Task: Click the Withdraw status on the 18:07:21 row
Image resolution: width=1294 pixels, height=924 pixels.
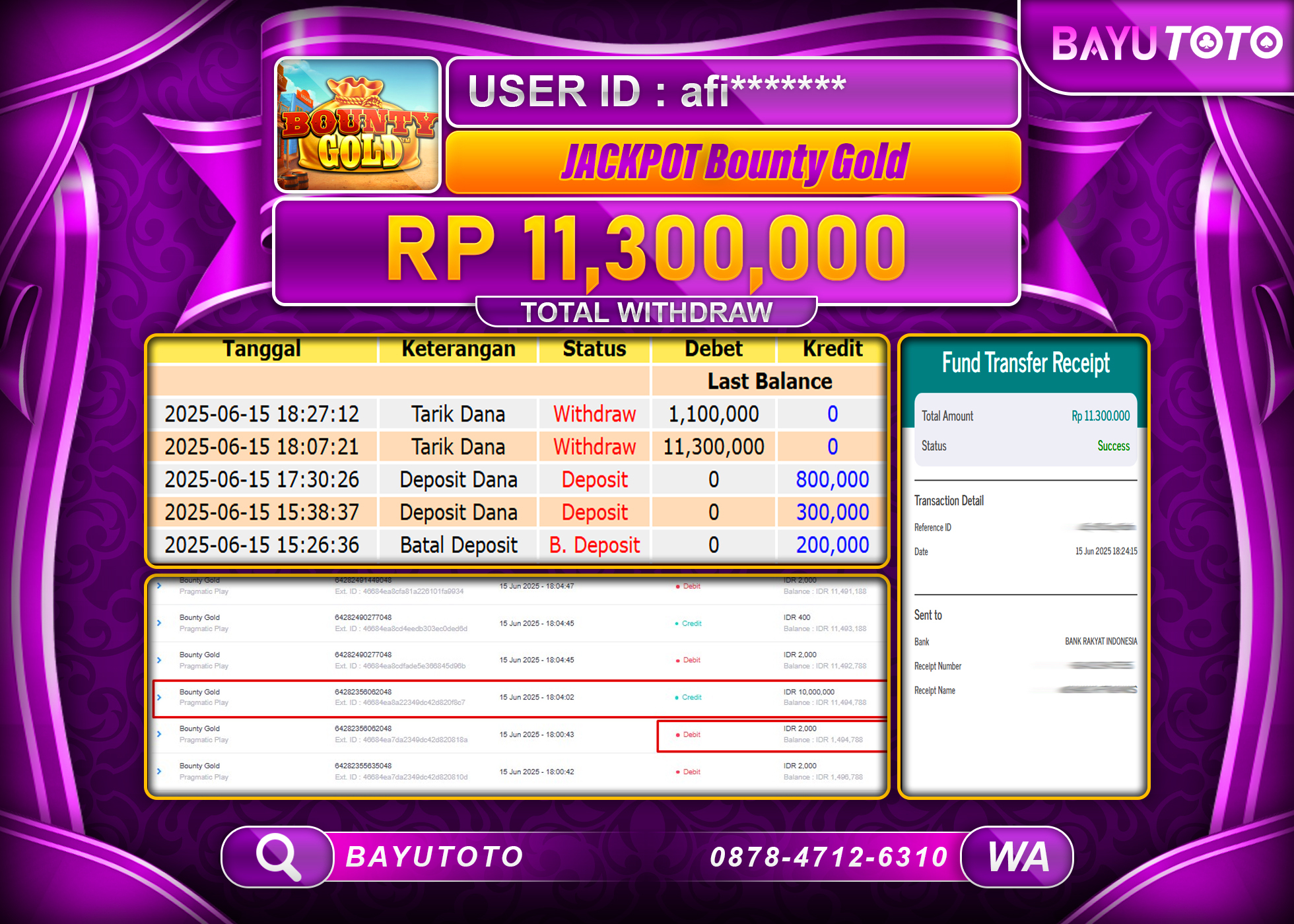Action: (x=594, y=446)
